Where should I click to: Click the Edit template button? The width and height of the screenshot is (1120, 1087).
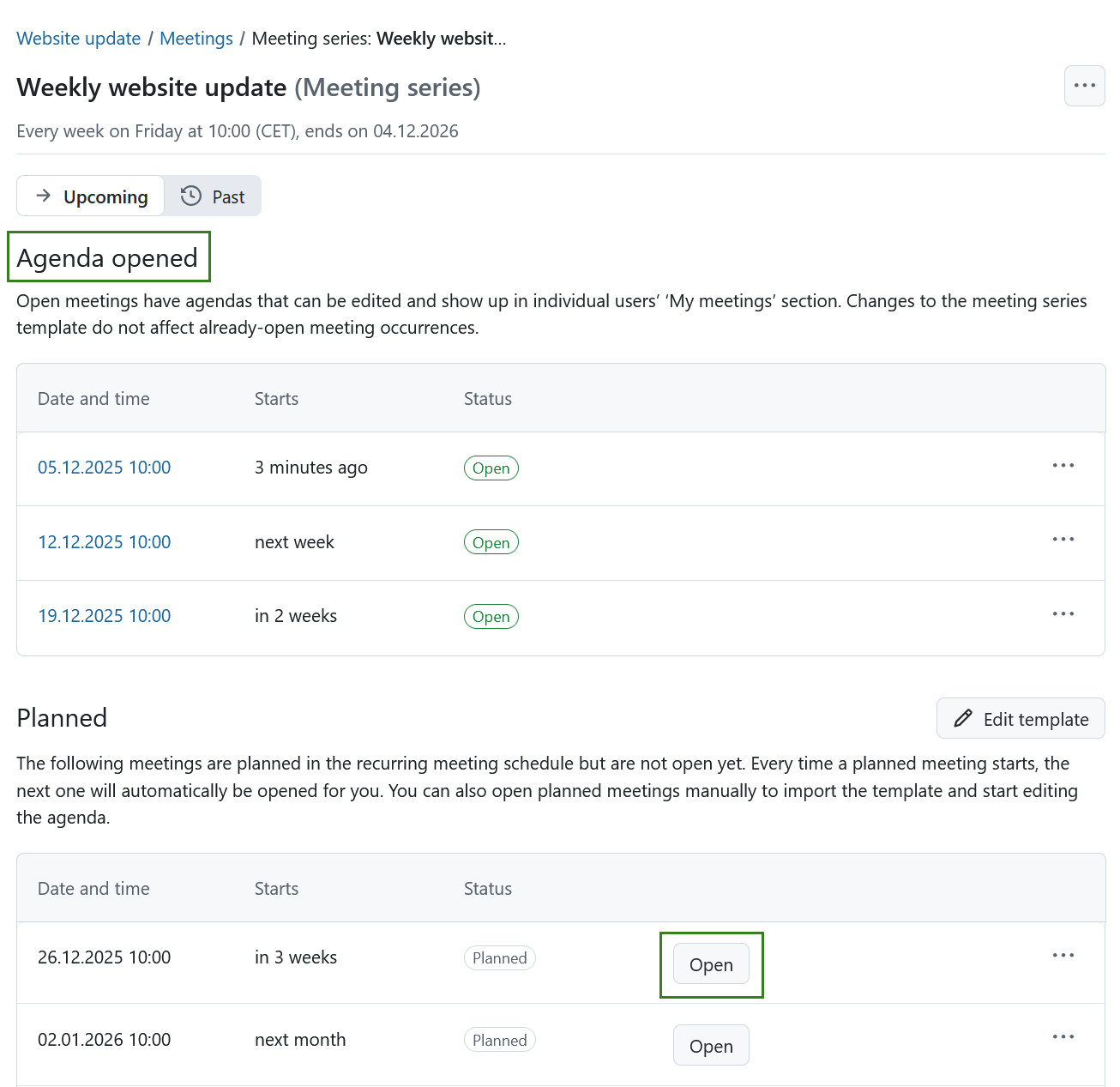[1020, 718]
